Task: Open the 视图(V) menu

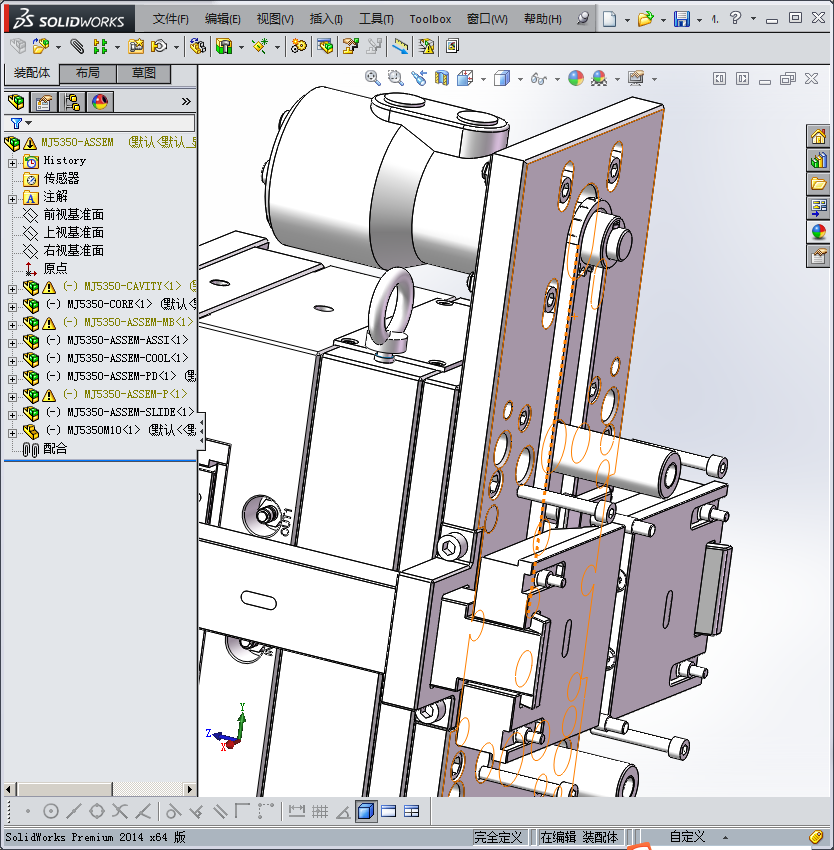Action: click(x=275, y=19)
